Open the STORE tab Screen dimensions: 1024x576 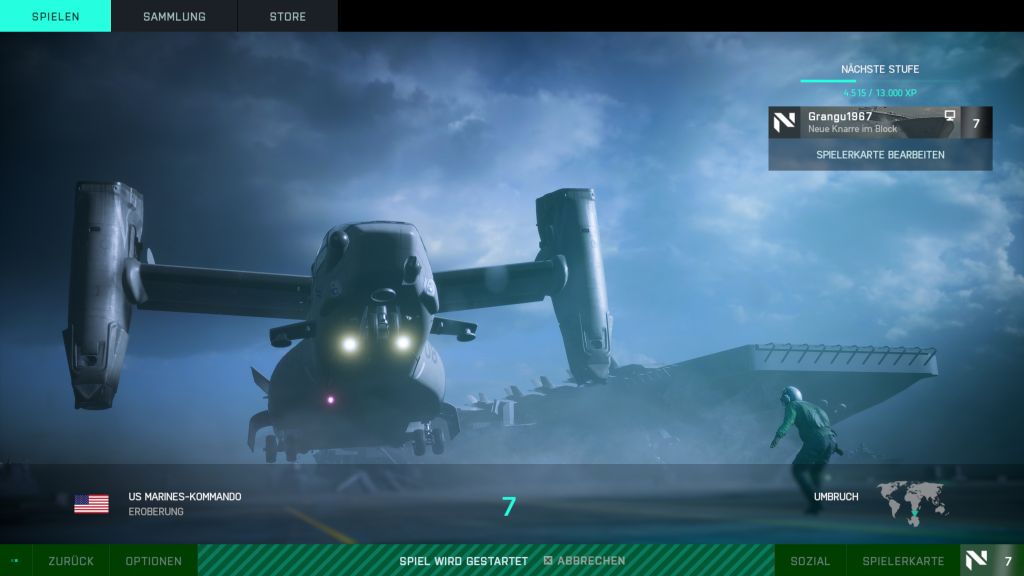287,16
